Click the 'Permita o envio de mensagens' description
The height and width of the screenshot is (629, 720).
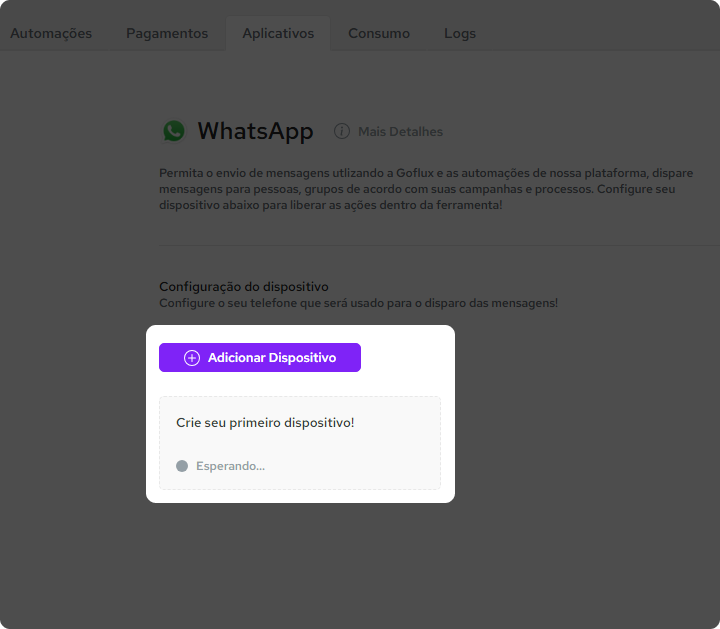pos(426,189)
